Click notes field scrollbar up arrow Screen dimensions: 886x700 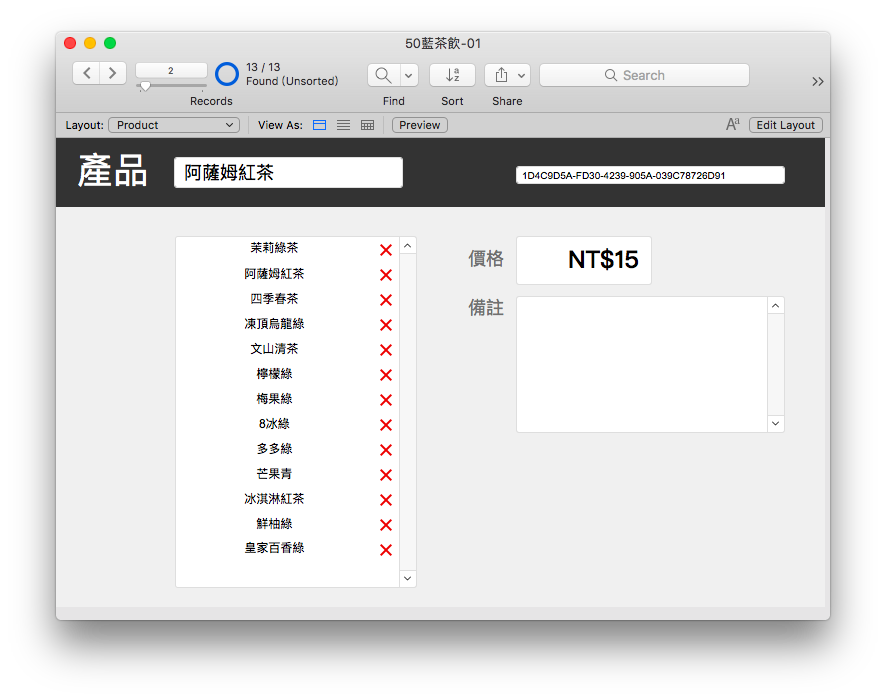(776, 306)
